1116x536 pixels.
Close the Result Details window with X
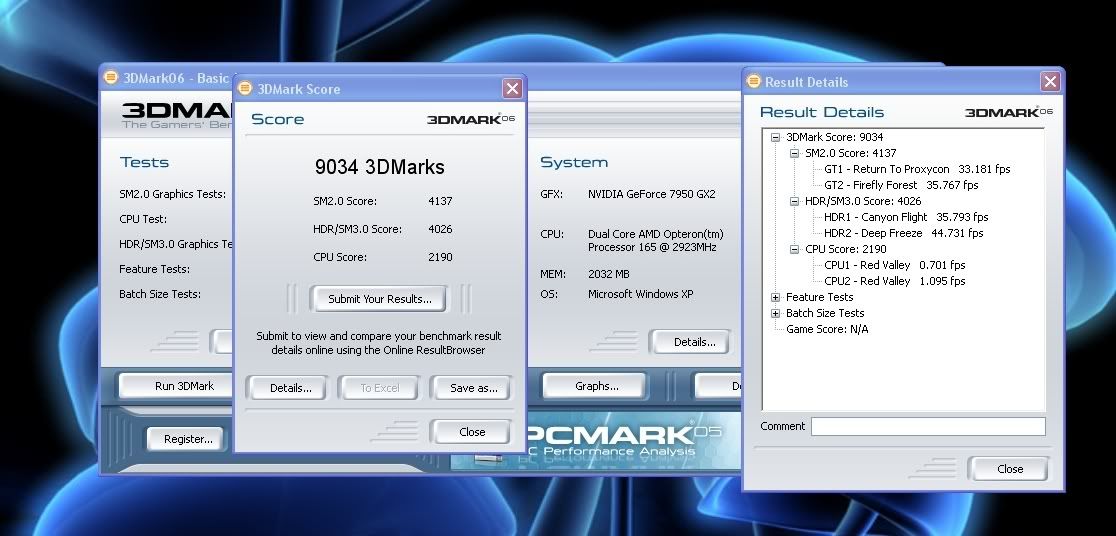(x=1050, y=82)
